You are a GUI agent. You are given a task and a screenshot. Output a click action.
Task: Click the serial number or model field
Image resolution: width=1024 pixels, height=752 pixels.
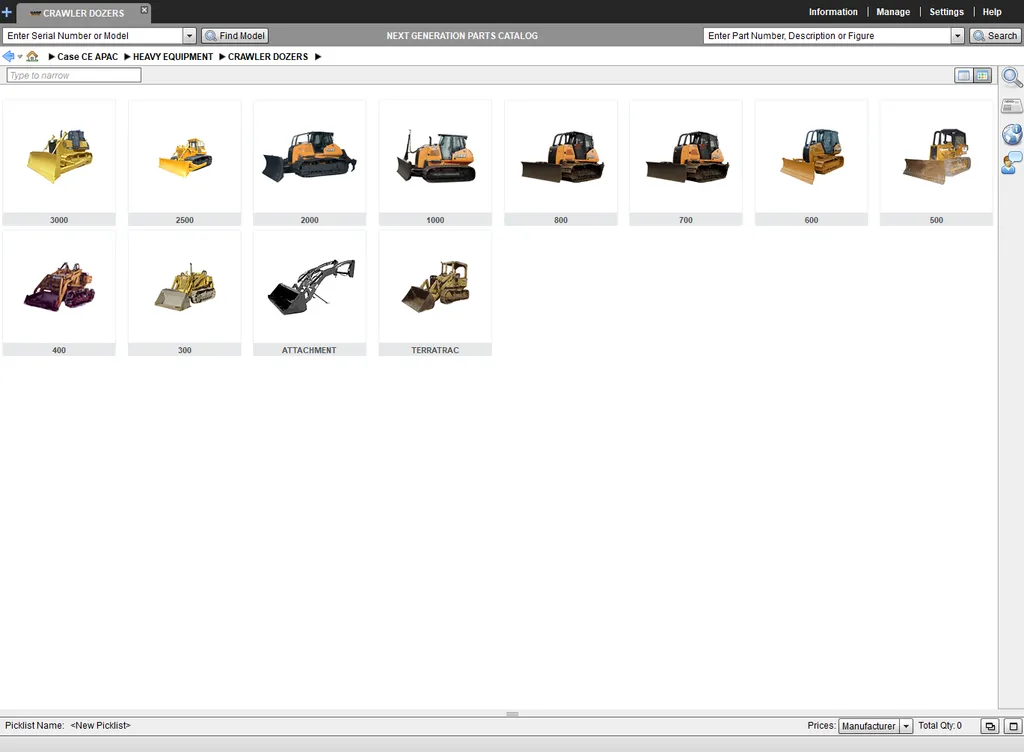point(93,36)
